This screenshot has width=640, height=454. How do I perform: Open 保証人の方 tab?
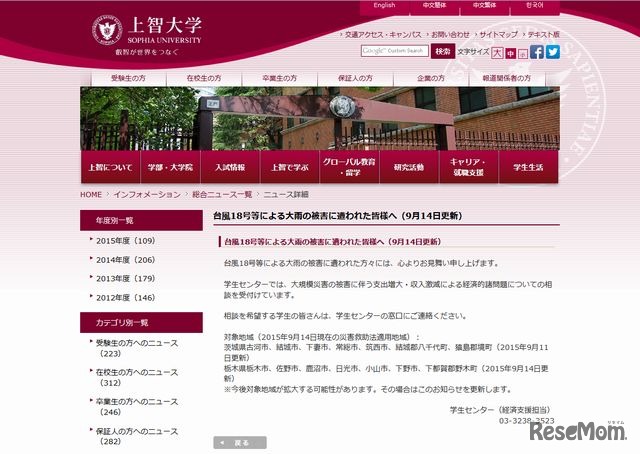(x=355, y=78)
